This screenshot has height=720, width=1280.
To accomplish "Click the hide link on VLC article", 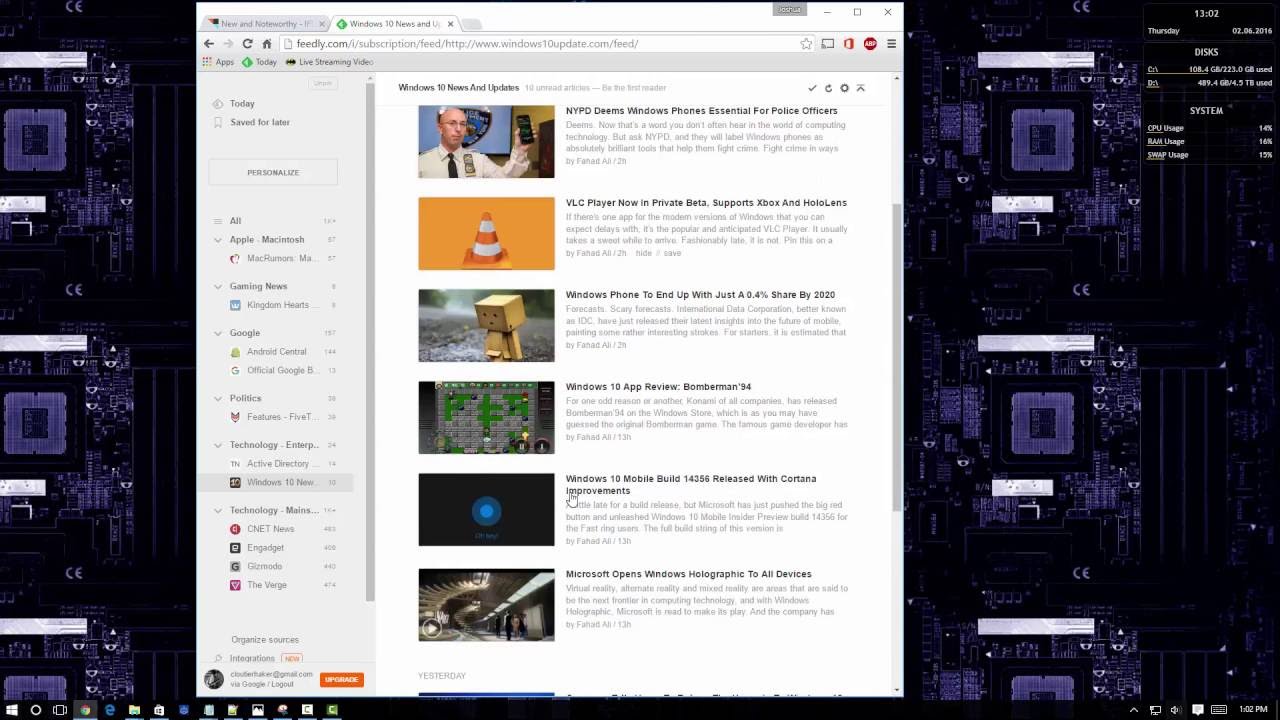I will [643, 253].
